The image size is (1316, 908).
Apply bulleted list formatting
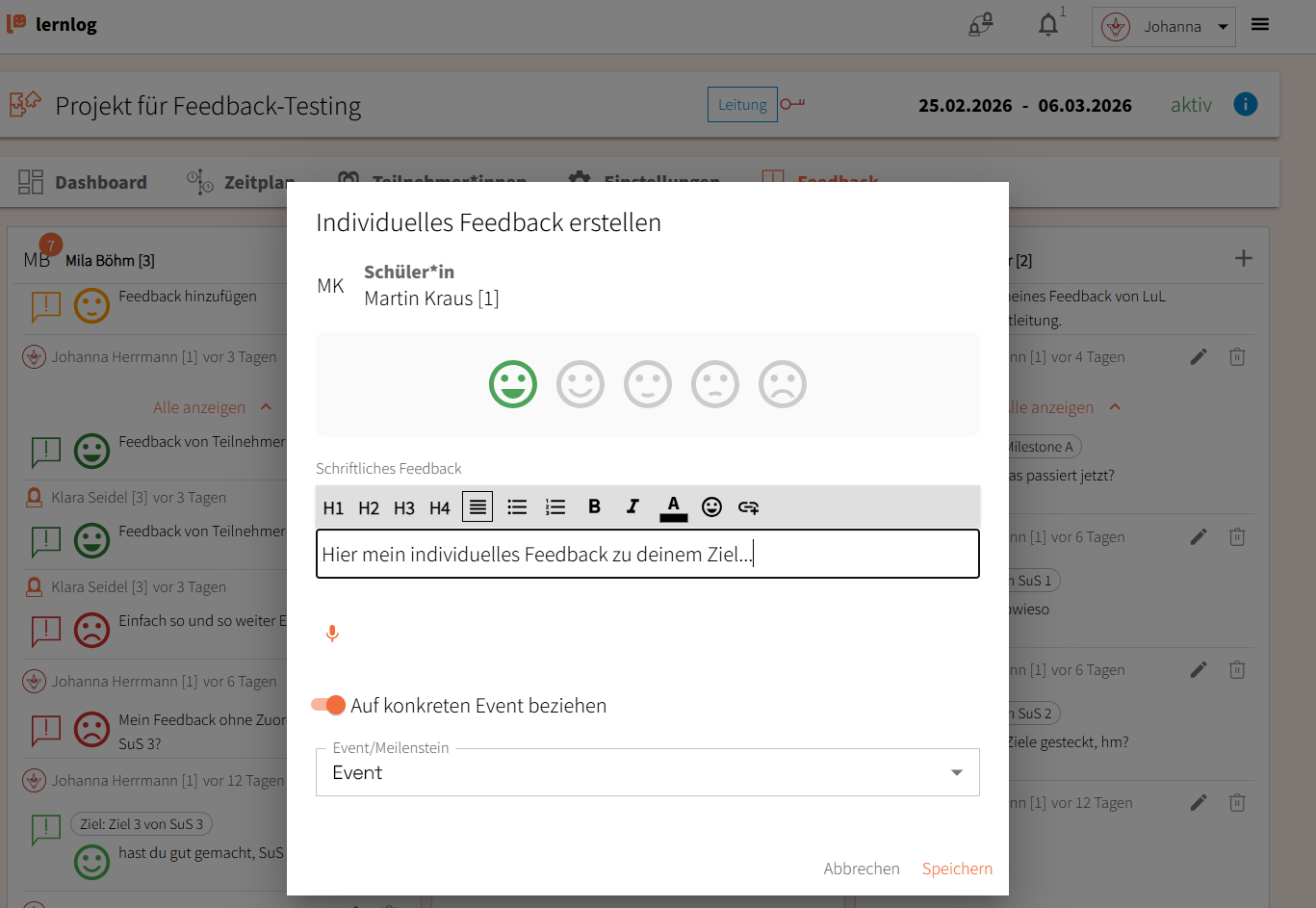(x=517, y=507)
